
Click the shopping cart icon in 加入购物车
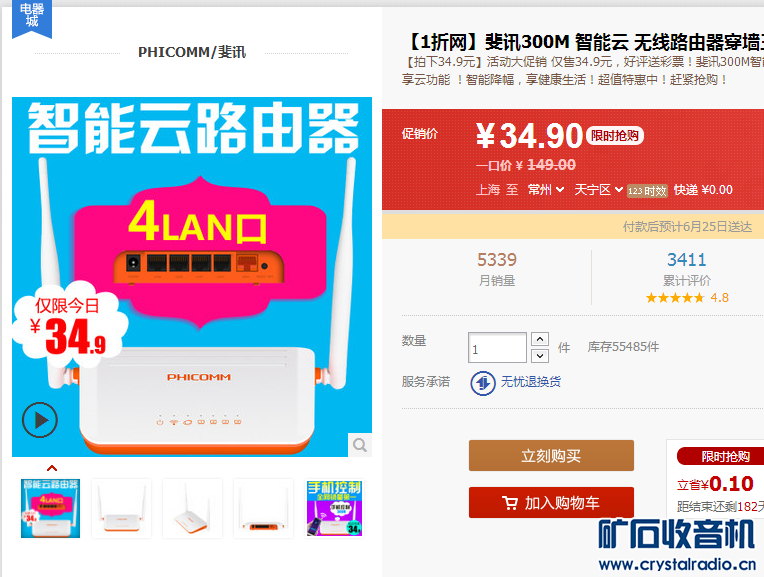pos(510,502)
